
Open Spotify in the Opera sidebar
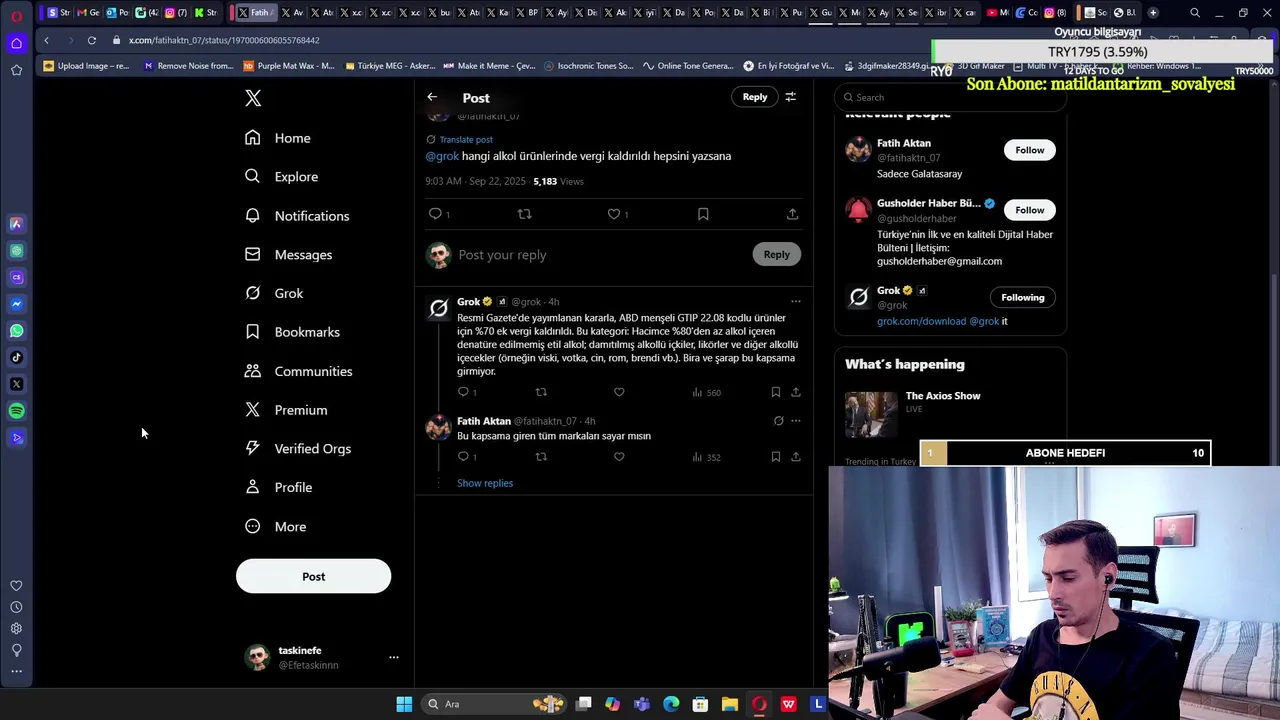coord(16,411)
